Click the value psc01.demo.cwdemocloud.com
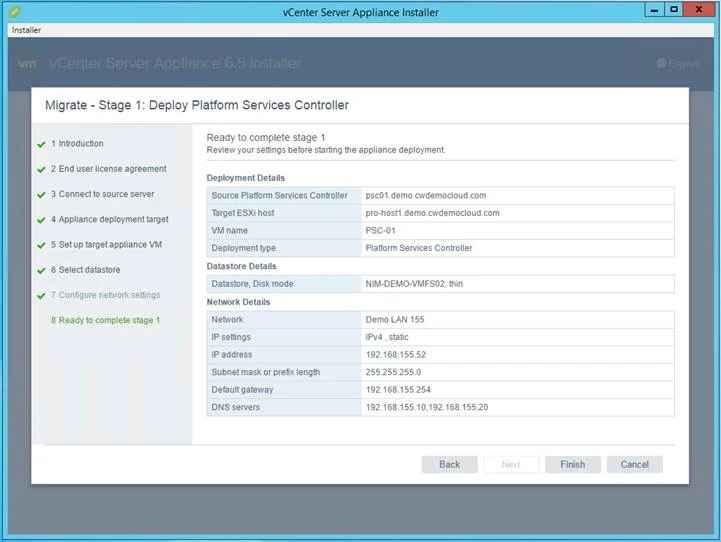This screenshot has height=542, width=721. tap(426, 195)
